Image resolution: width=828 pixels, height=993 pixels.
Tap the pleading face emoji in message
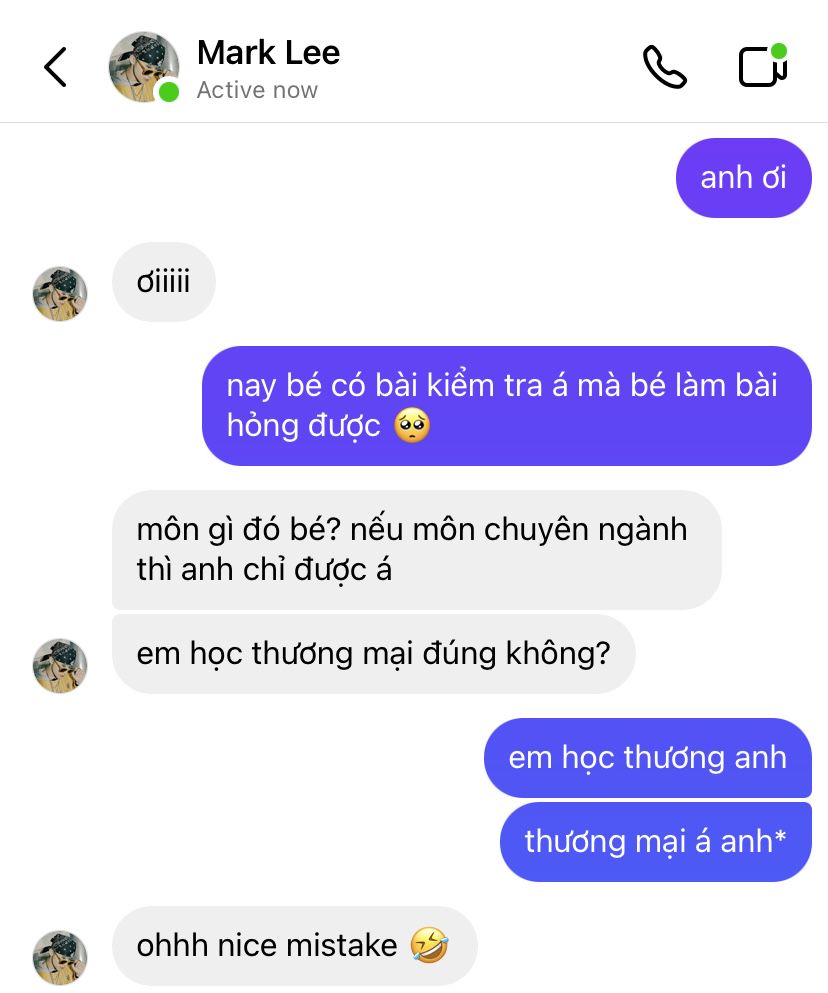coord(412,426)
